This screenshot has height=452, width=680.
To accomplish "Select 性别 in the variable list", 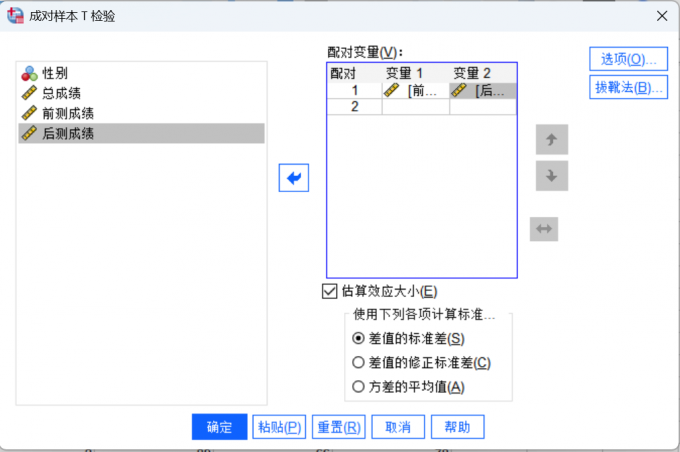I will point(141,73).
